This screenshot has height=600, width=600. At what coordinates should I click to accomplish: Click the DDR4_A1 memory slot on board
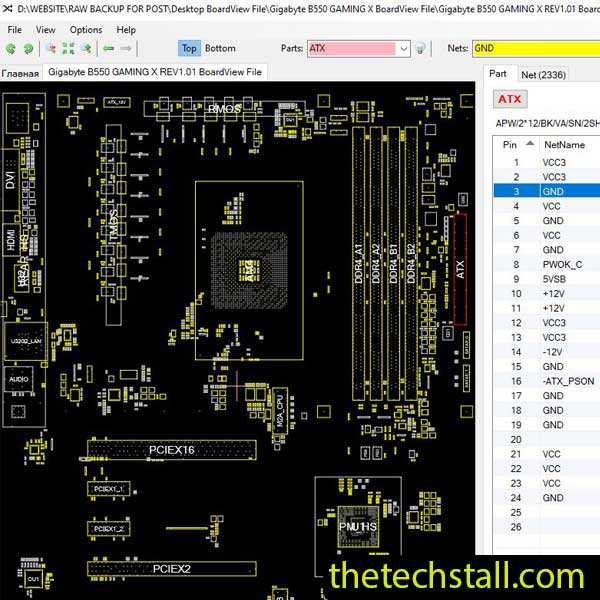pyautogui.click(x=359, y=264)
